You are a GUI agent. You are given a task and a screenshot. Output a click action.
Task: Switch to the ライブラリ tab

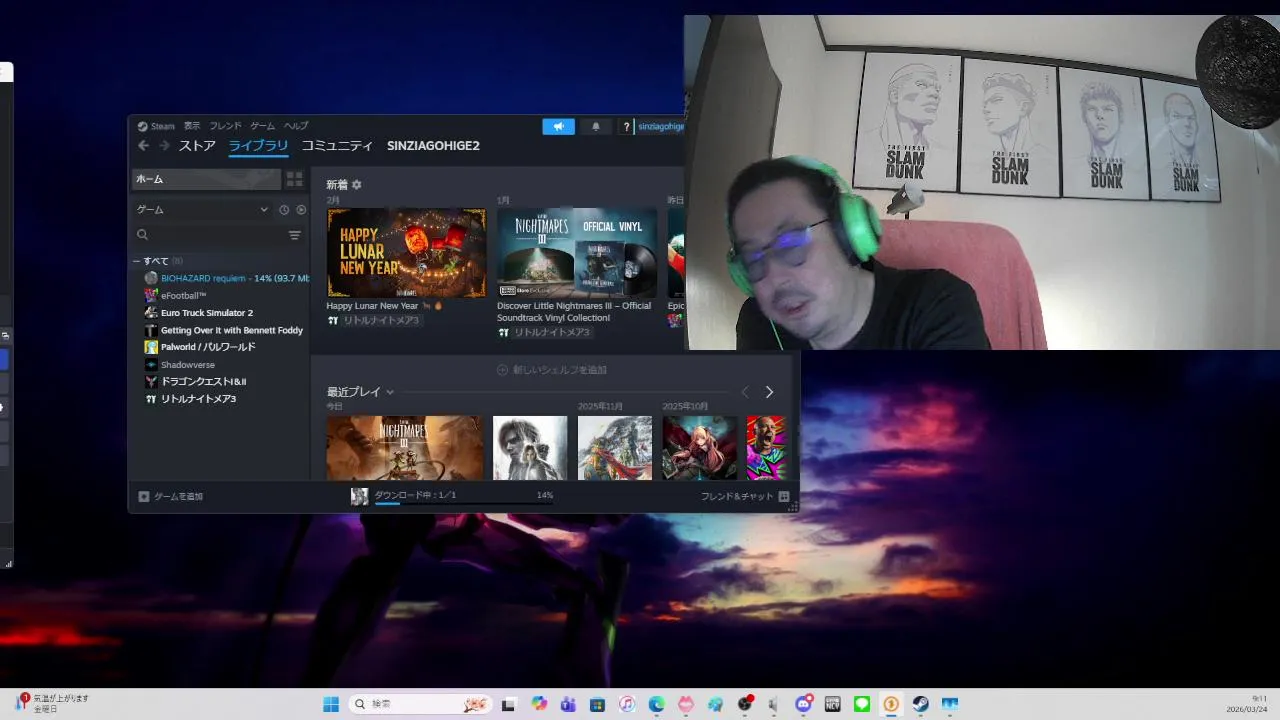tap(258, 146)
